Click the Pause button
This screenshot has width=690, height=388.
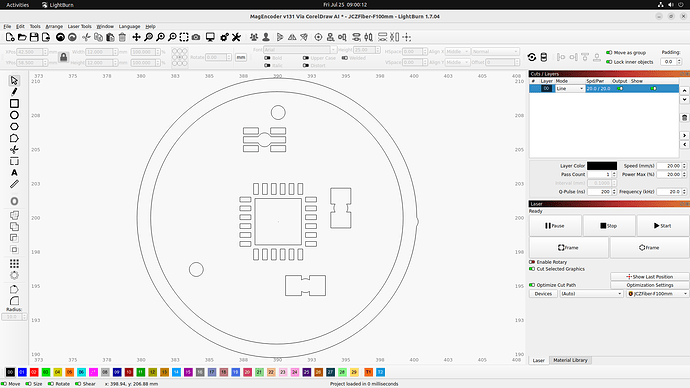click(x=555, y=226)
